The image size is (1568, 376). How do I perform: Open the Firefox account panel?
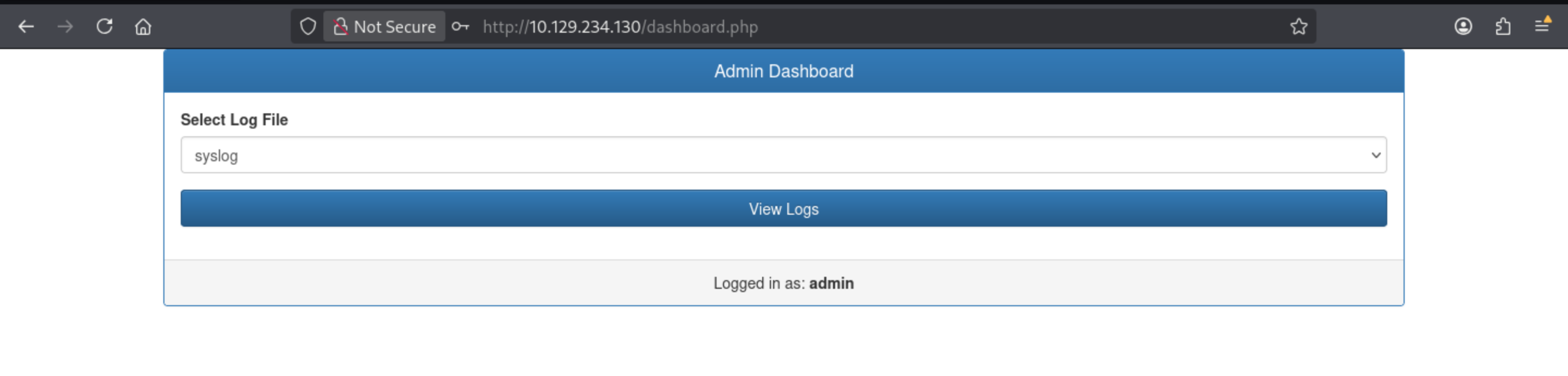pos(1463,27)
